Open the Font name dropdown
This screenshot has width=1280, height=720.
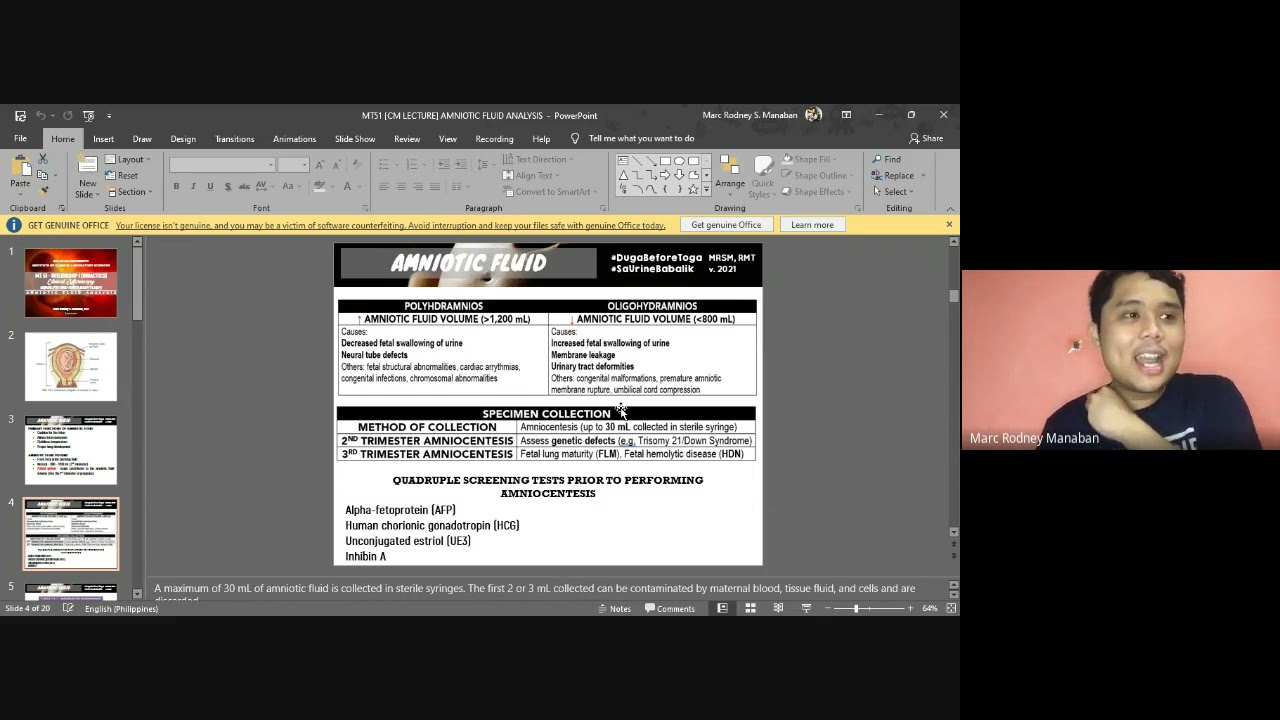pos(271,165)
